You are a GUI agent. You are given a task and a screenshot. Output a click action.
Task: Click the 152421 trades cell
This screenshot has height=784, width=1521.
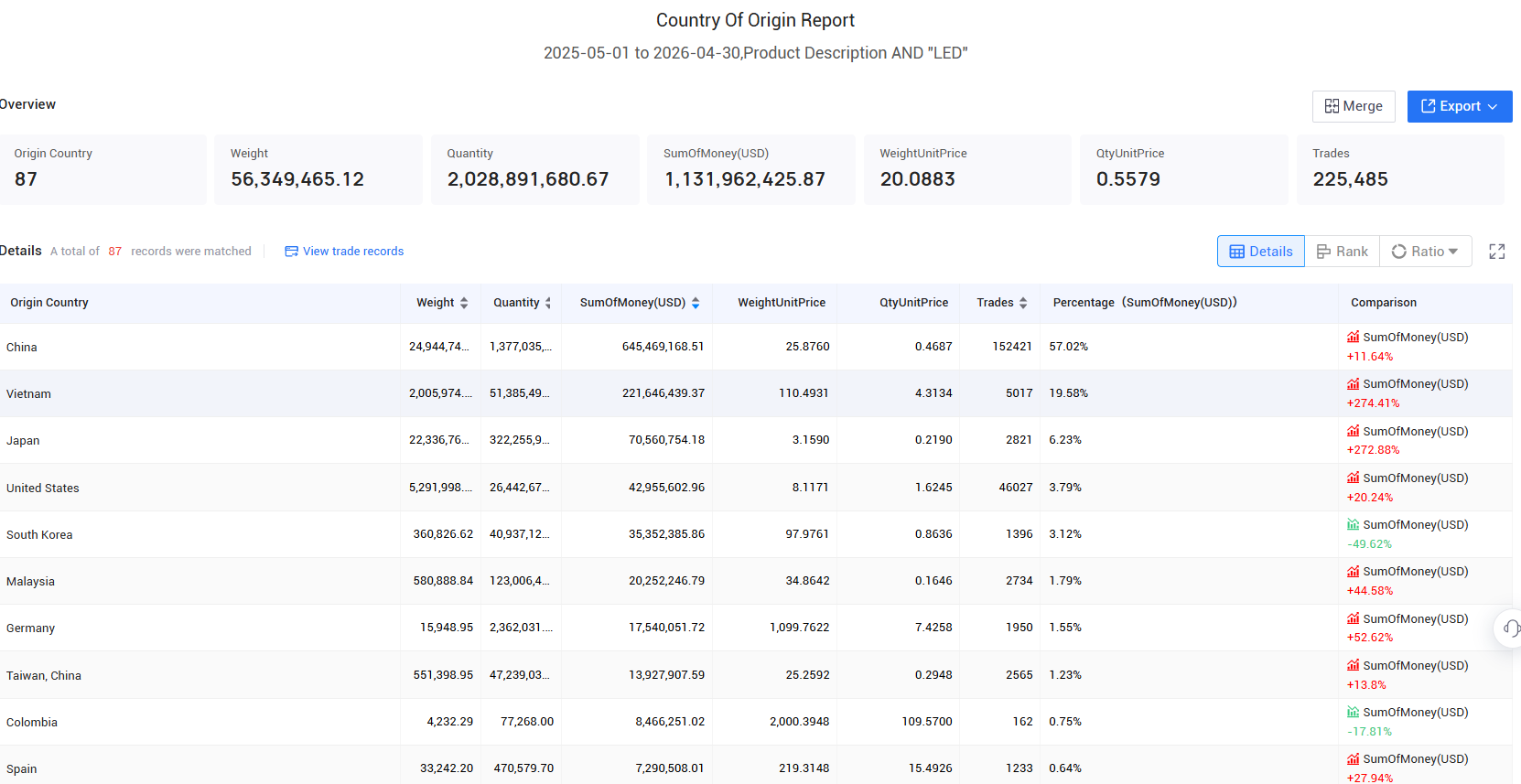click(1012, 347)
